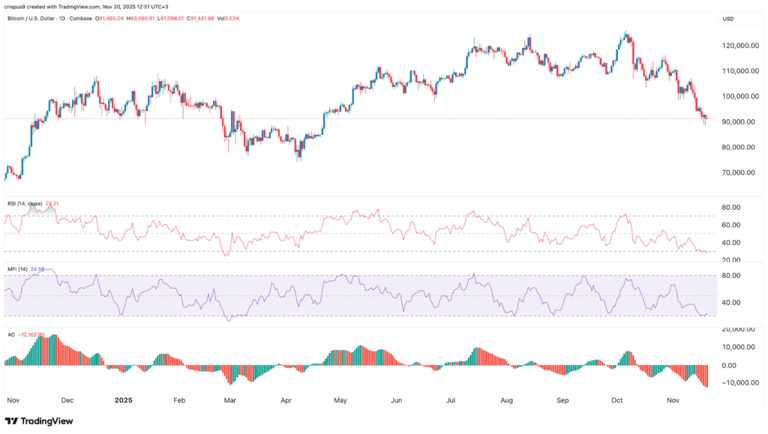The image size is (768, 434).
Task: Click the MFI value '24.56'
Action: (38, 269)
